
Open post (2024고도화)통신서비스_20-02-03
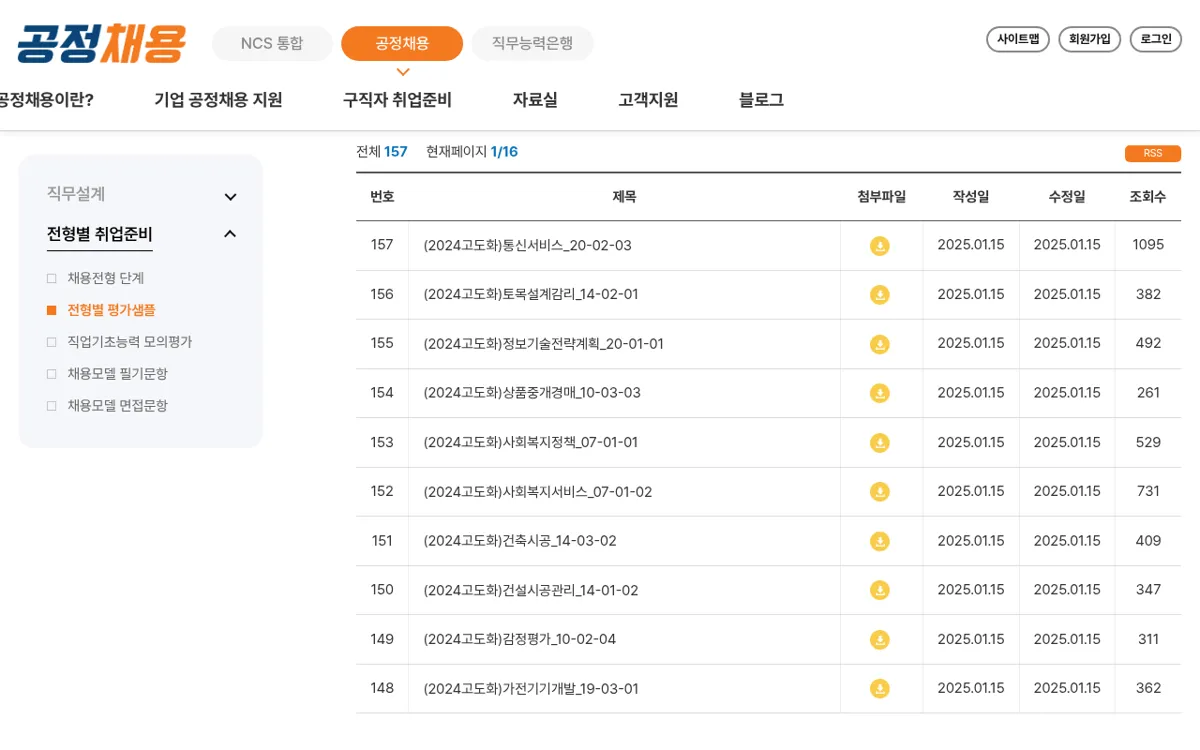[x=528, y=245]
